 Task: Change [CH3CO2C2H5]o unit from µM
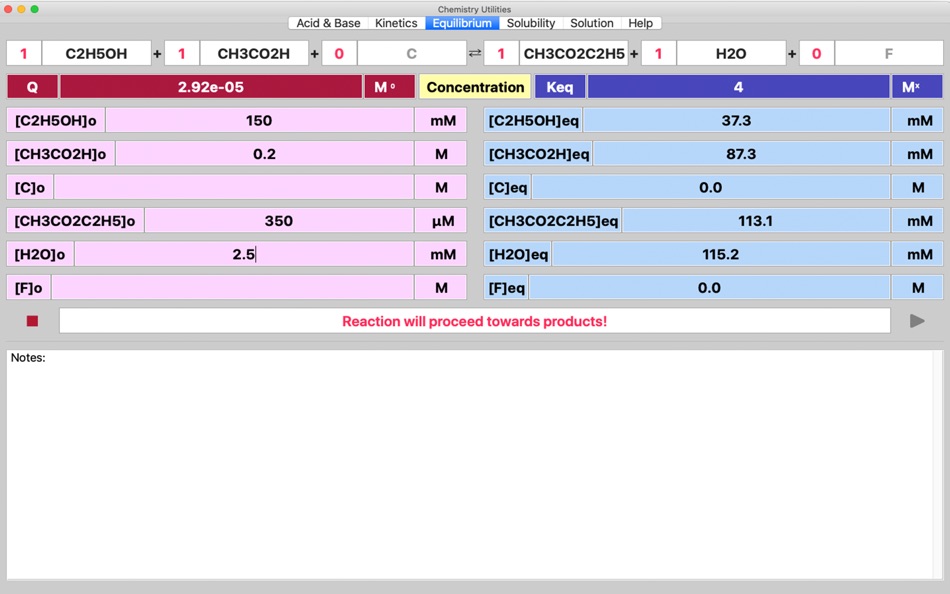(x=441, y=221)
